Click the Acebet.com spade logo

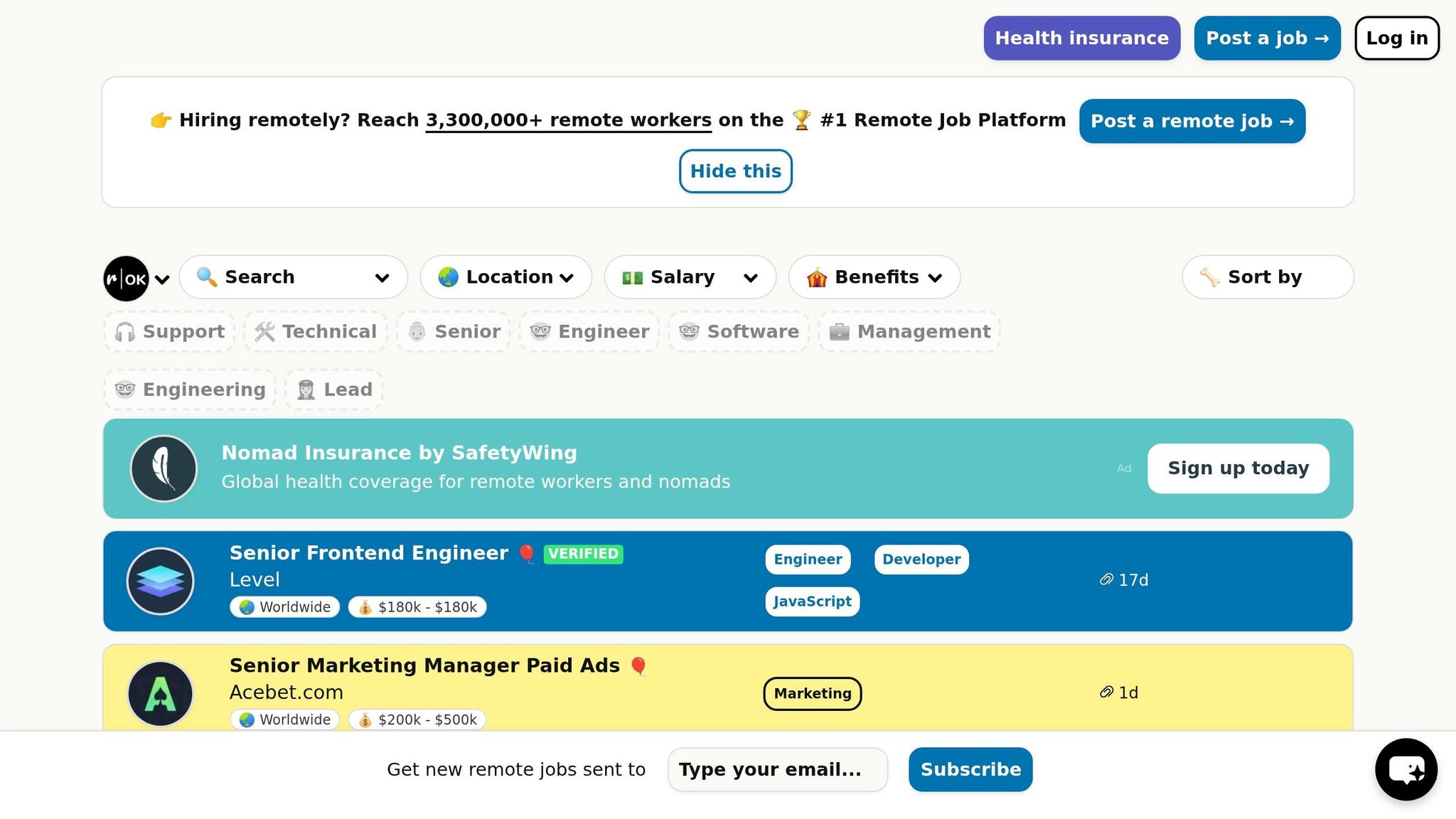coord(161,693)
